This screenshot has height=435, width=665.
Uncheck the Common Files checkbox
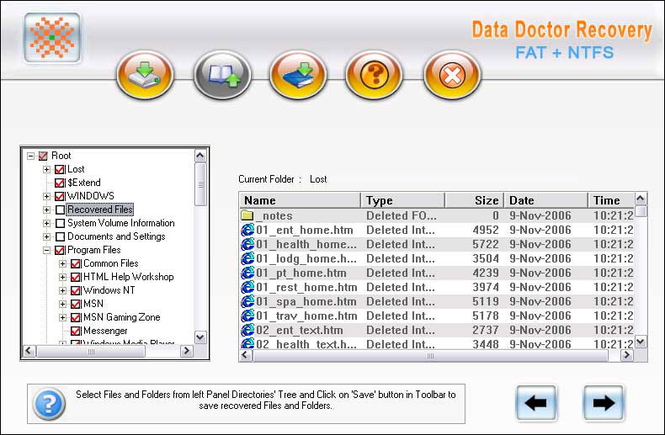pyautogui.click(x=75, y=264)
